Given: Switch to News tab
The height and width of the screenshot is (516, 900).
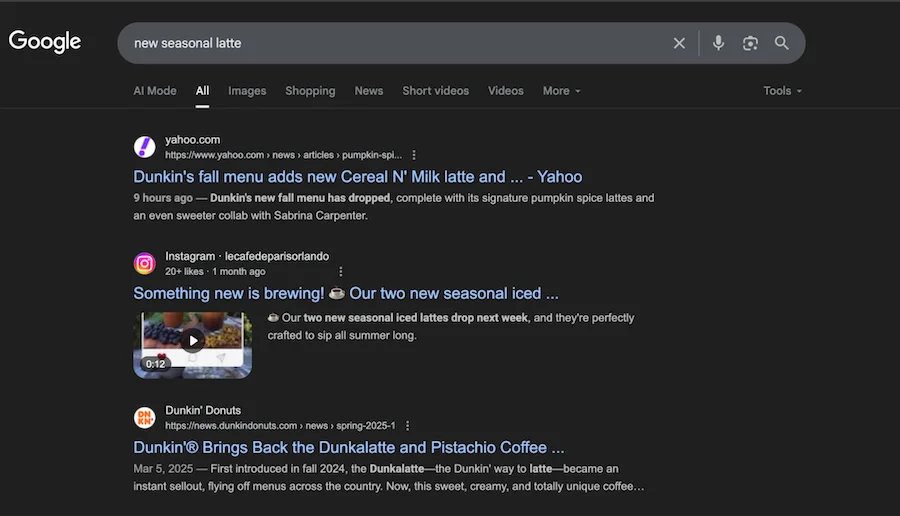Looking at the screenshot, I should click(x=368, y=91).
